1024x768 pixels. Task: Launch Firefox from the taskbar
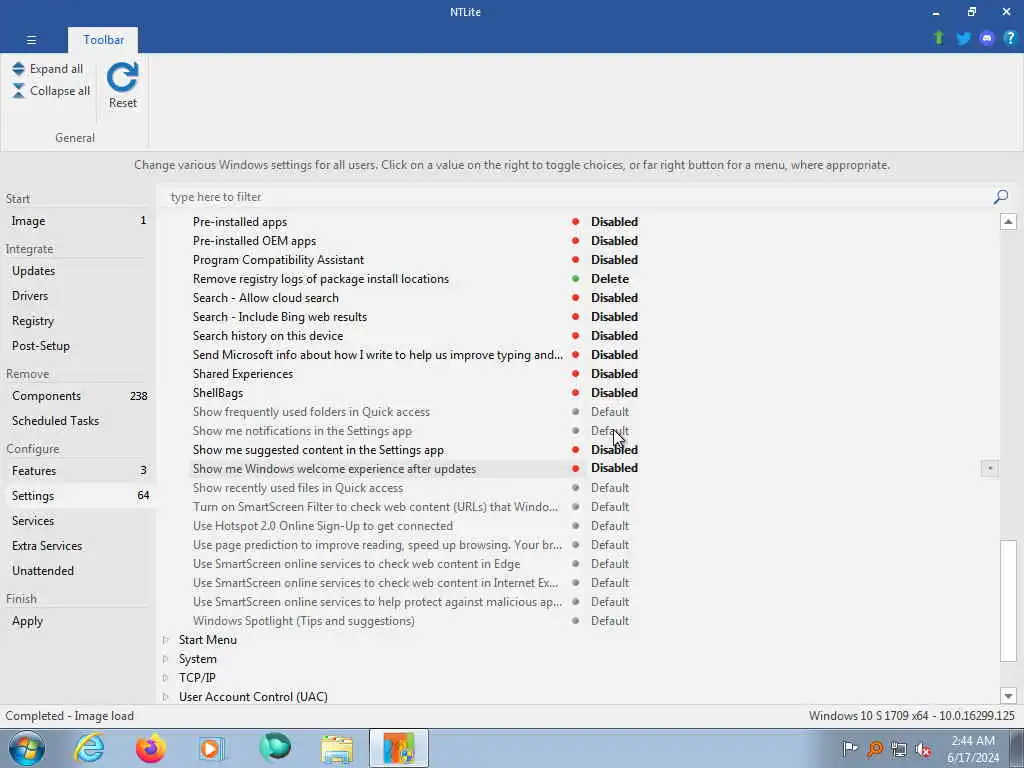[150, 748]
